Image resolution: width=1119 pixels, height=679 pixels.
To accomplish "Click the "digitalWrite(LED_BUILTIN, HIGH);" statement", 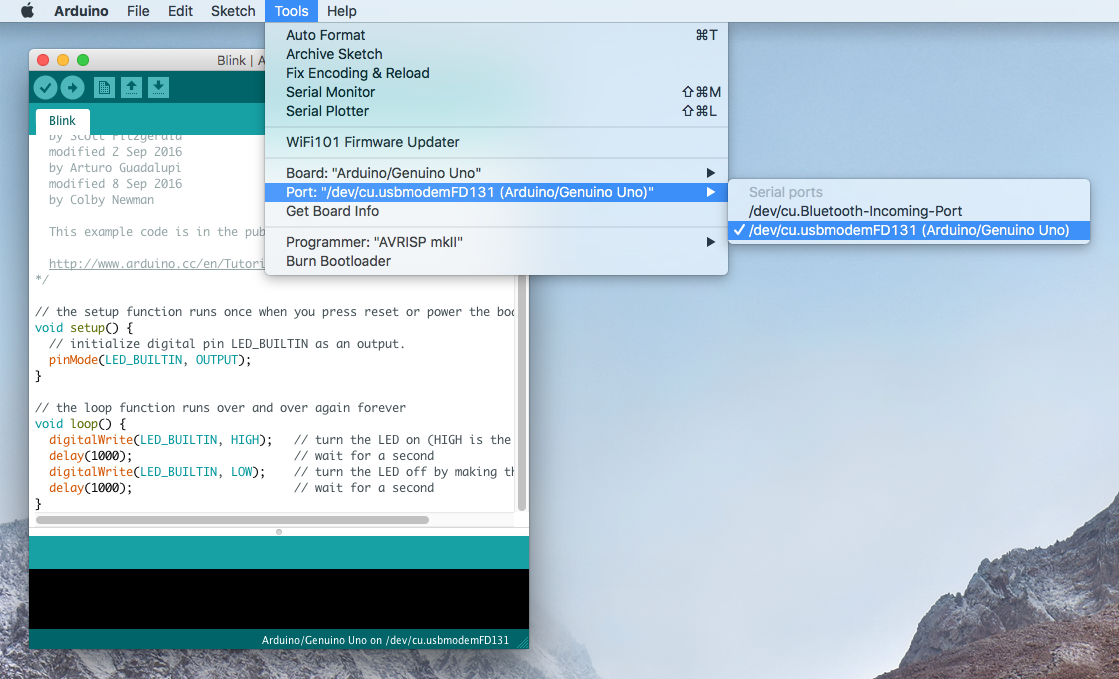I will (x=161, y=440).
